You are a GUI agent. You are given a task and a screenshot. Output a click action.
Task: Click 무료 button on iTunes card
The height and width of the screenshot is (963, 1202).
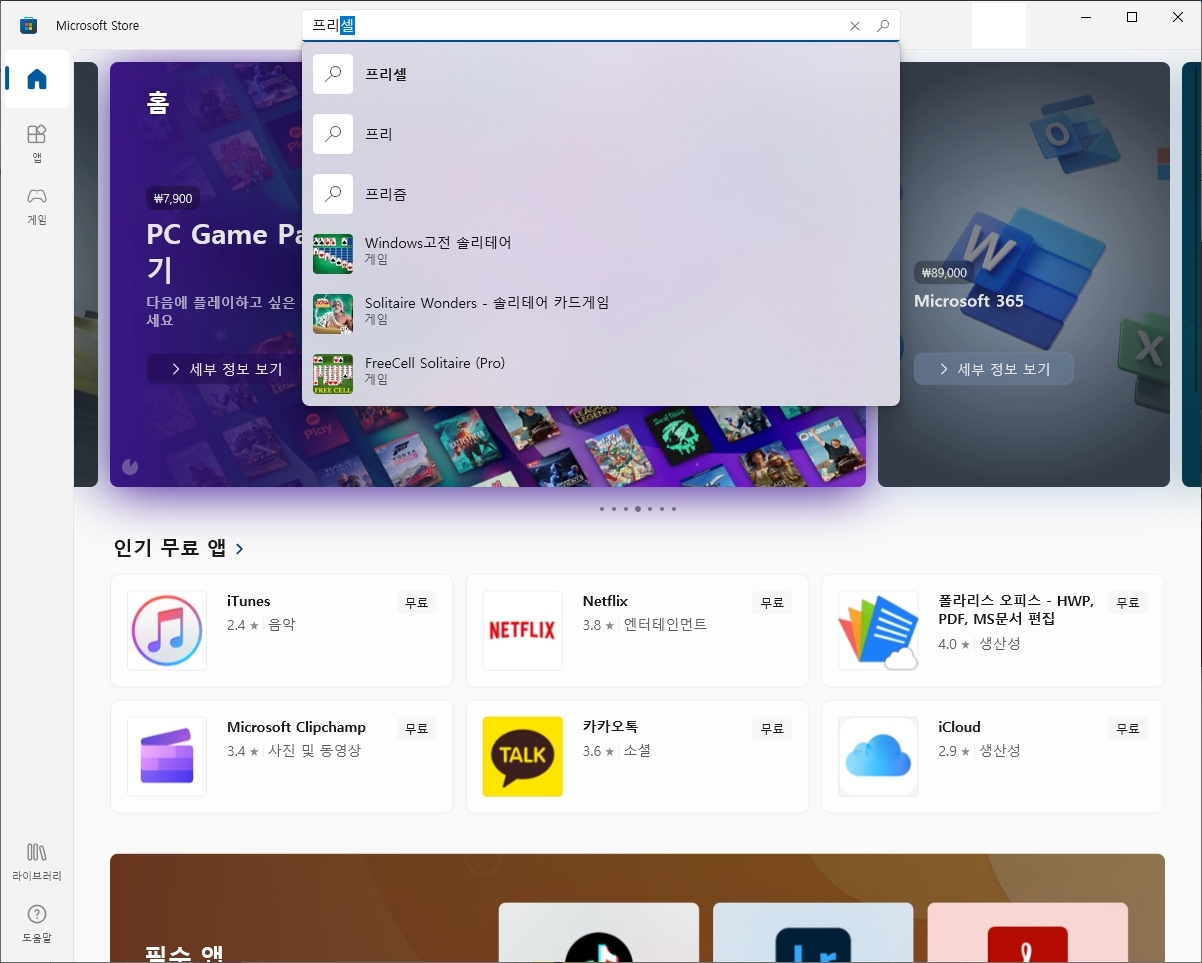click(x=416, y=603)
